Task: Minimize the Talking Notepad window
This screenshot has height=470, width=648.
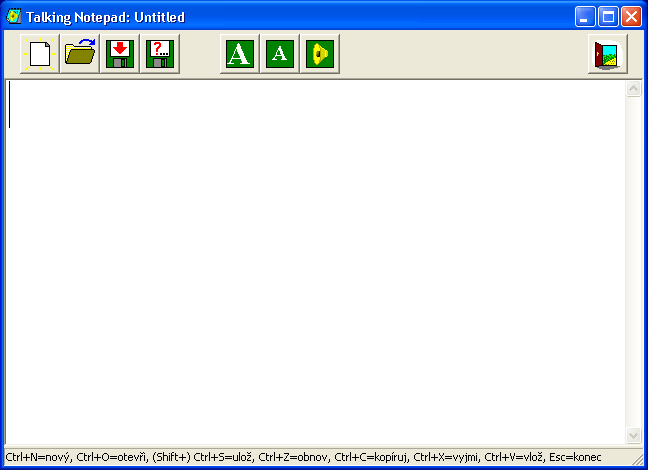Action: (585, 17)
